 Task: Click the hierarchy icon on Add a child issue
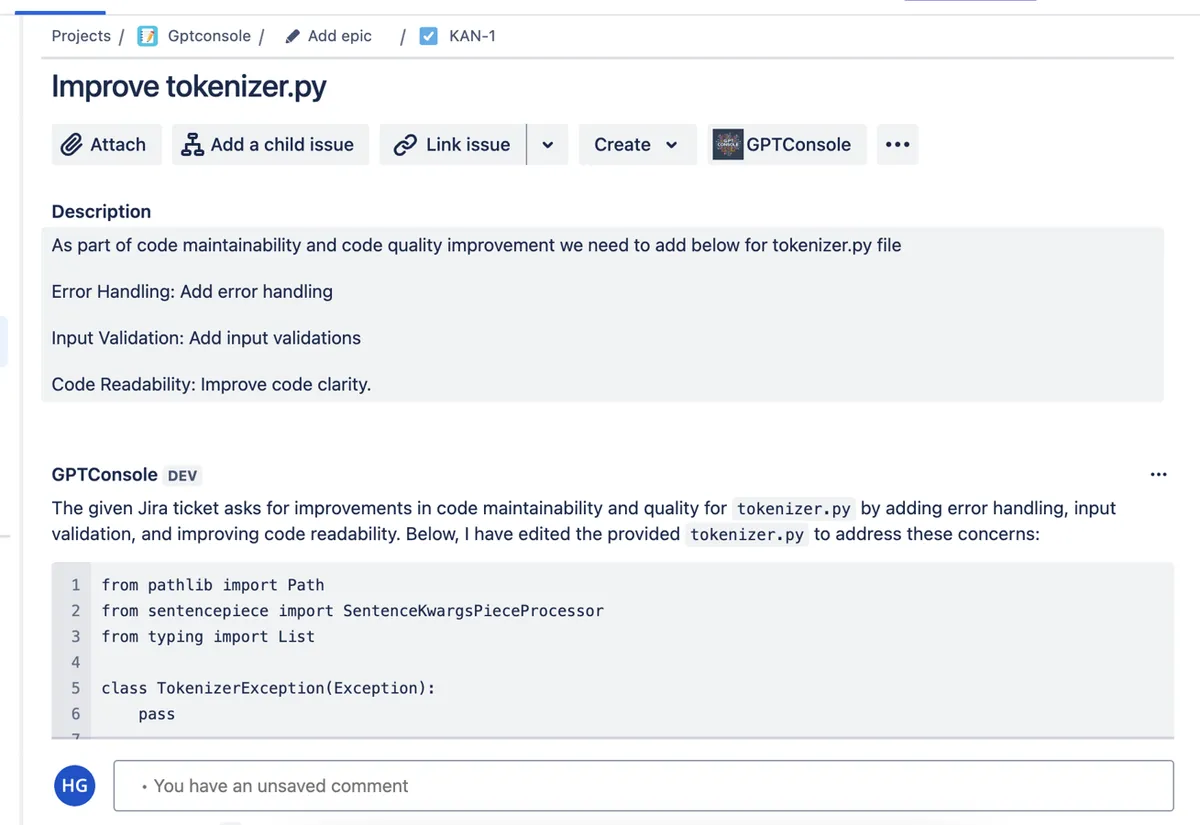pyautogui.click(x=192, y=145)
